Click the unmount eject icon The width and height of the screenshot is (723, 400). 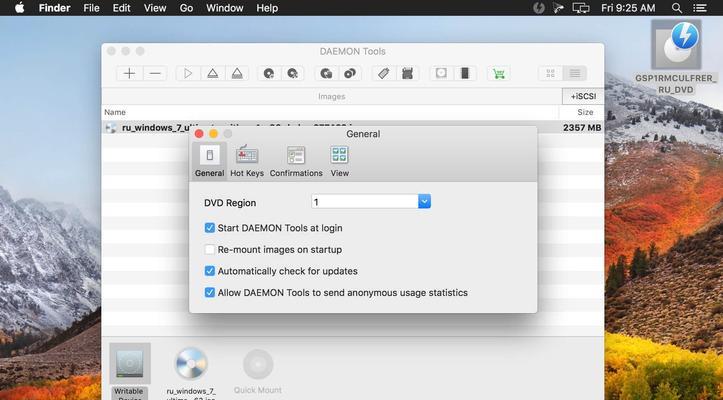pyautogui.click(x=213, y=73)
